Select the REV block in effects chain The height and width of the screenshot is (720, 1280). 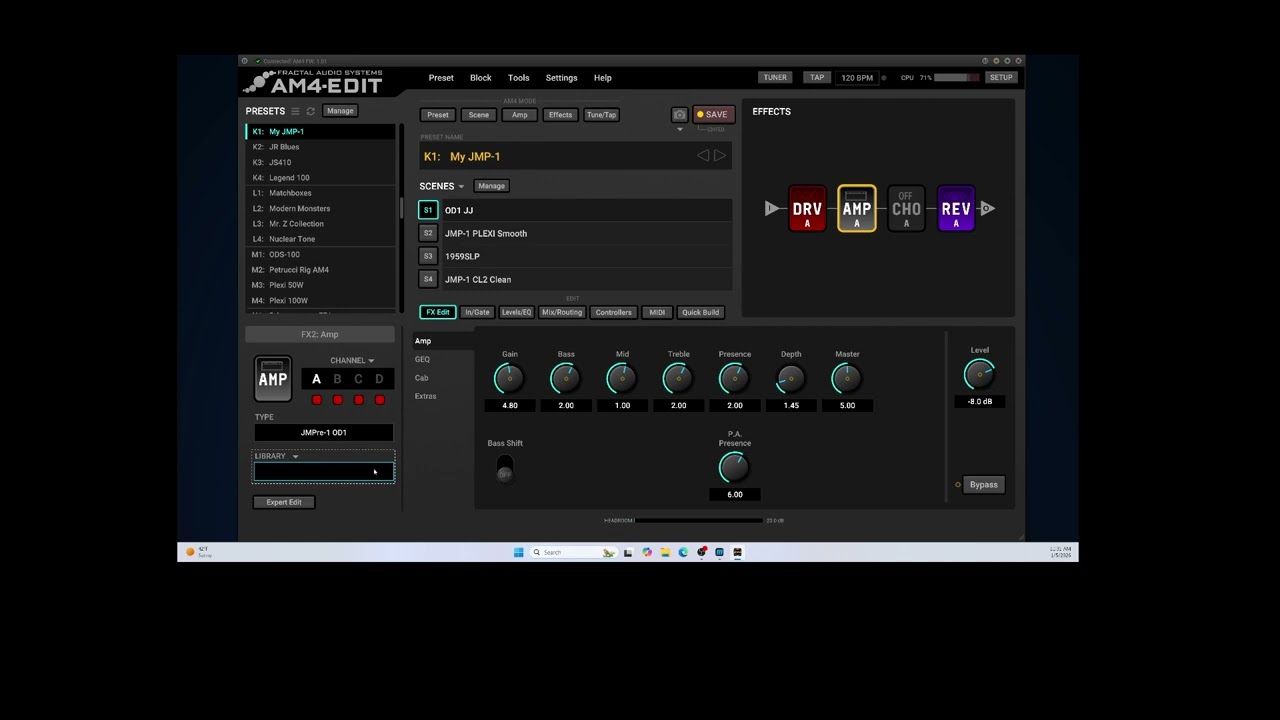956,209
